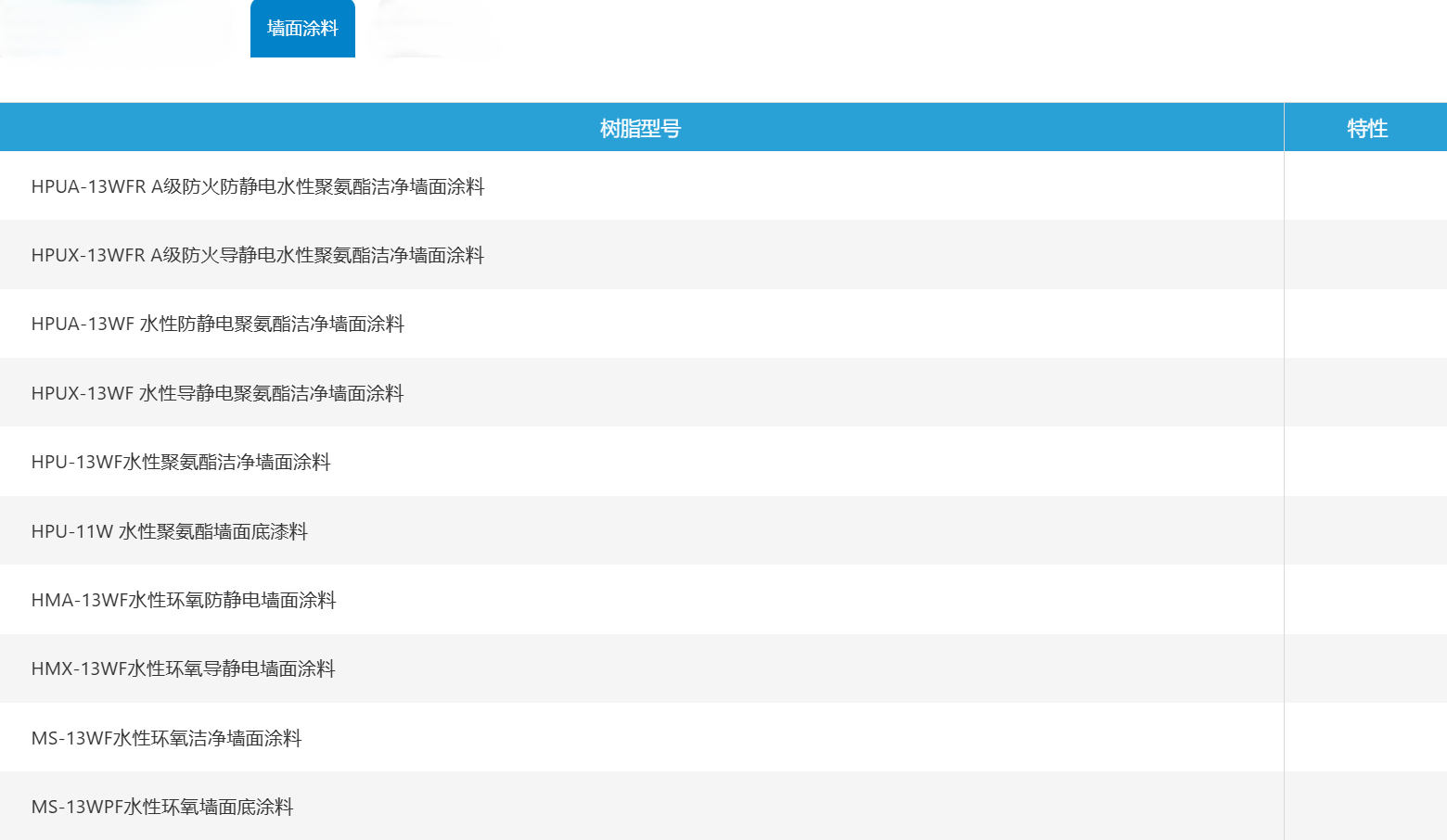Open HPUA-13WFR A级防火防静电 coating row
This screenshot has width=1447, height=840.
click(x=258, y=186)
